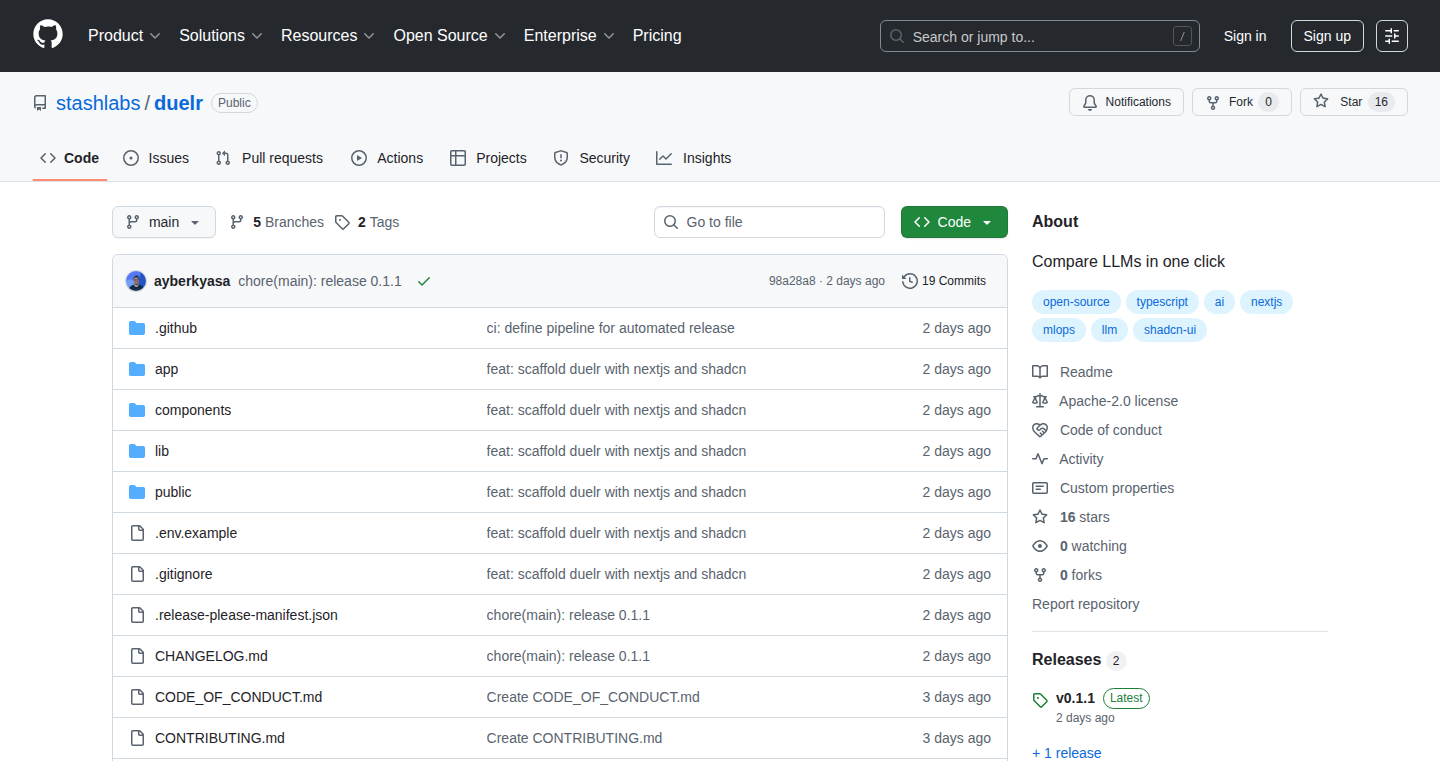
Task: Open the 2 Tags link
Action: point(367,222)
